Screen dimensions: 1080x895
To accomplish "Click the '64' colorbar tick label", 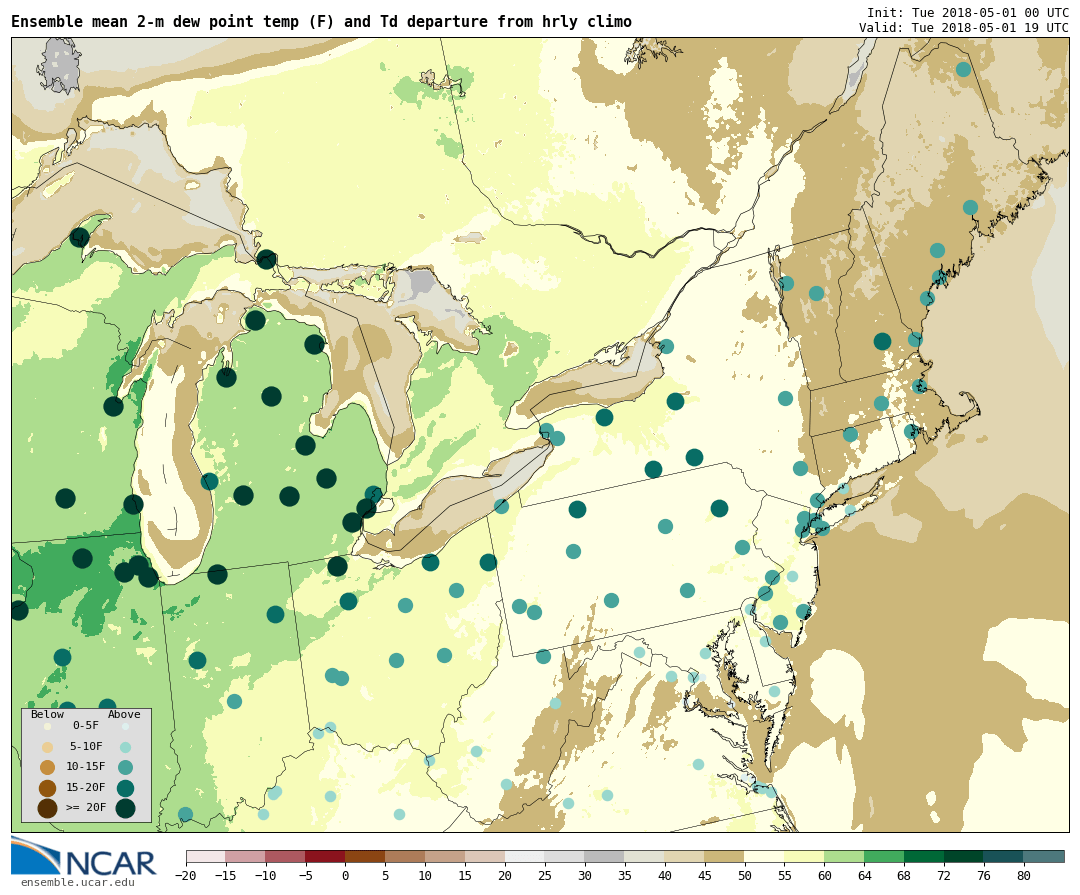I will click(x=864, y=876).
